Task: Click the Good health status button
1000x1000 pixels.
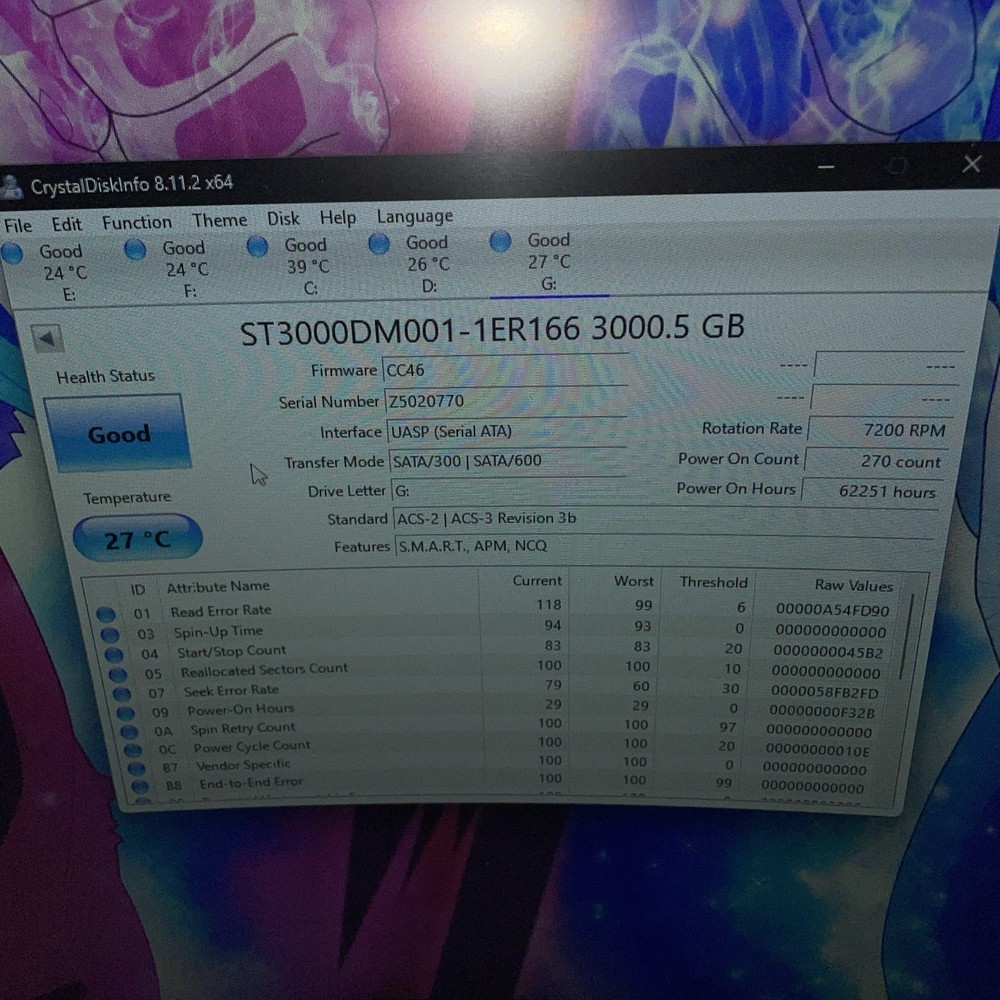Action: (x=119, y=434)
